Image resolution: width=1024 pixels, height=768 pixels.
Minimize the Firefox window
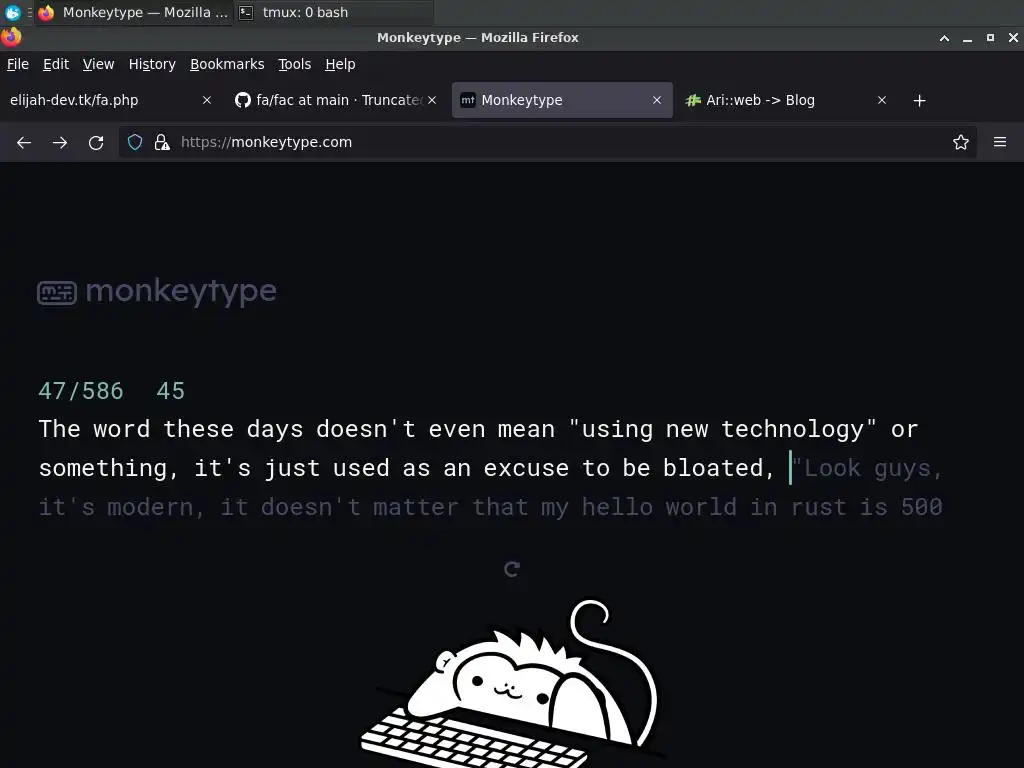(967, 38)
